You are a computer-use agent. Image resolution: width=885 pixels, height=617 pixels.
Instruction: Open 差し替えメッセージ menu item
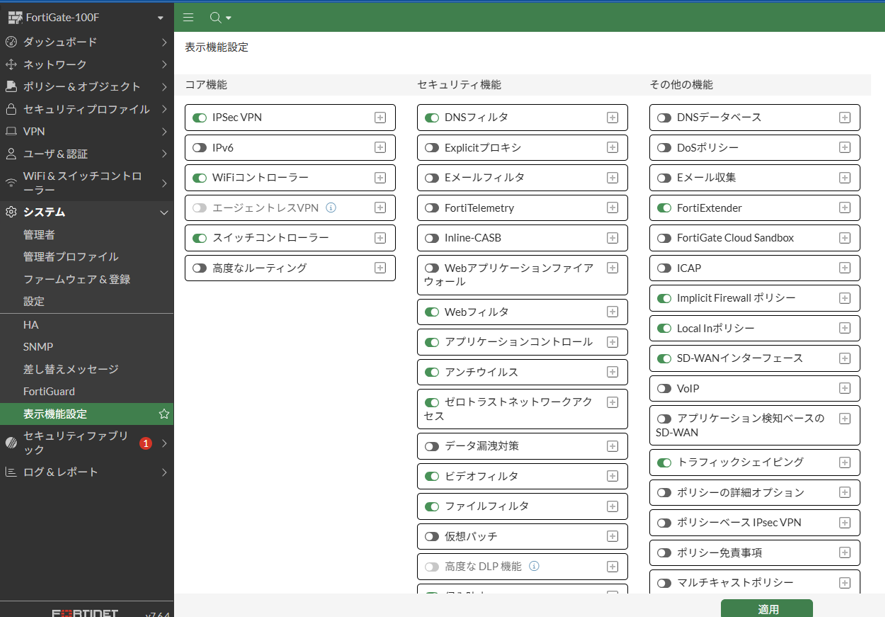(71, 369)
